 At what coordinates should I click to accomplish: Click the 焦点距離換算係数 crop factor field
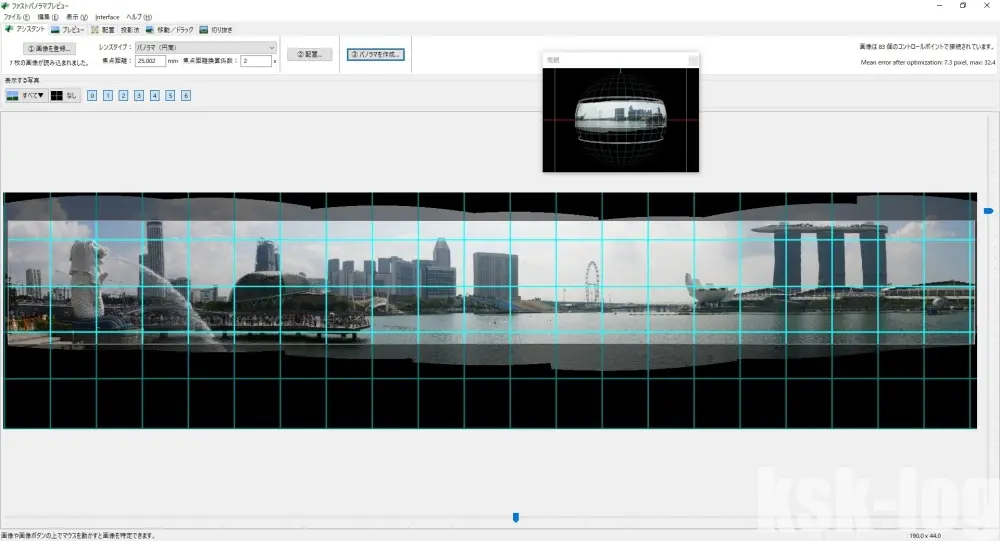(255, 61)
